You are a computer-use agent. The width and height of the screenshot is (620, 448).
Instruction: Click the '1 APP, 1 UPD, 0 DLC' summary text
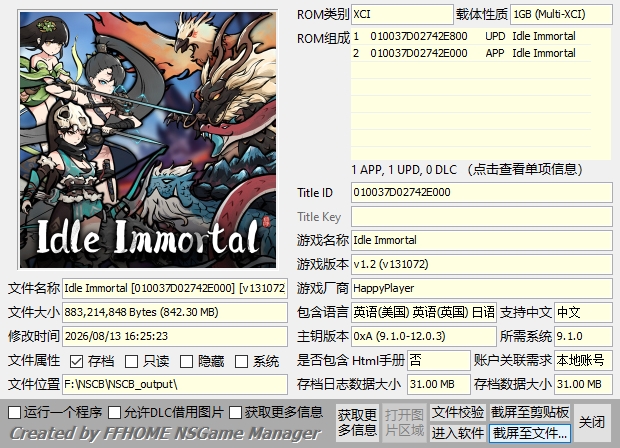tap(404, 170)
